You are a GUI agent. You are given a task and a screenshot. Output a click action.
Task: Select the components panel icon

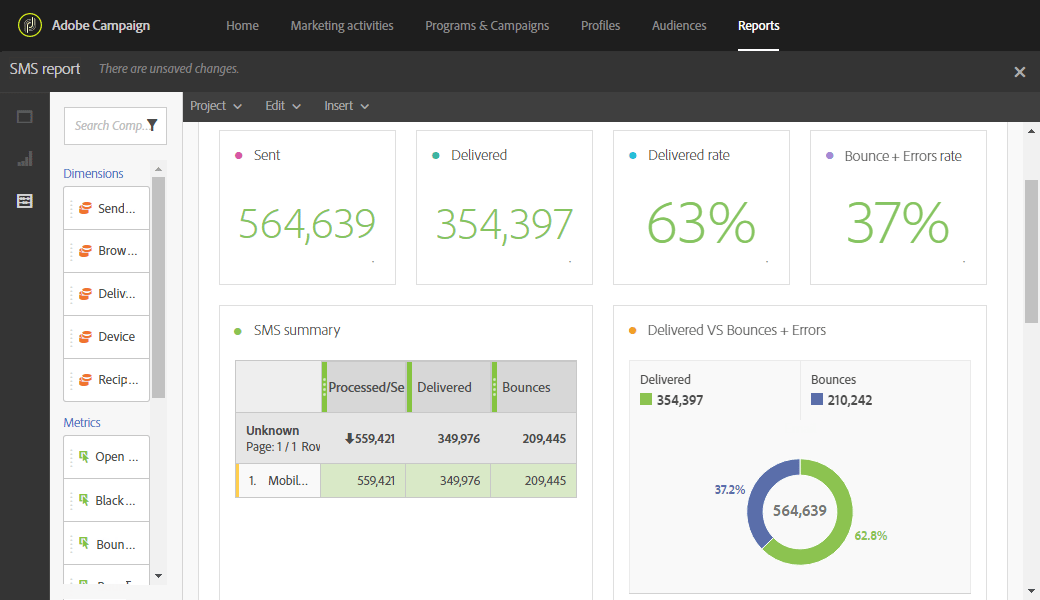(x=24, y=200)
